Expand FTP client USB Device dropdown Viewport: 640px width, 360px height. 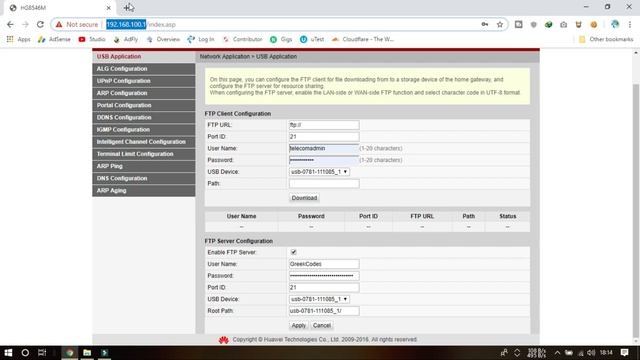(319, 172)
